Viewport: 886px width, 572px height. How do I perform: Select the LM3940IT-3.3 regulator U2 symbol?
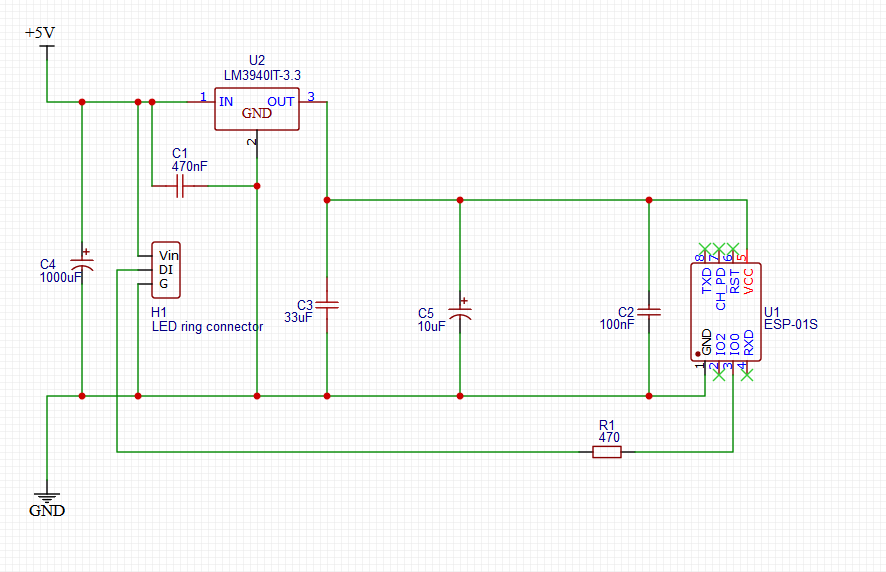pyautogui.click(x=257, y=109)
